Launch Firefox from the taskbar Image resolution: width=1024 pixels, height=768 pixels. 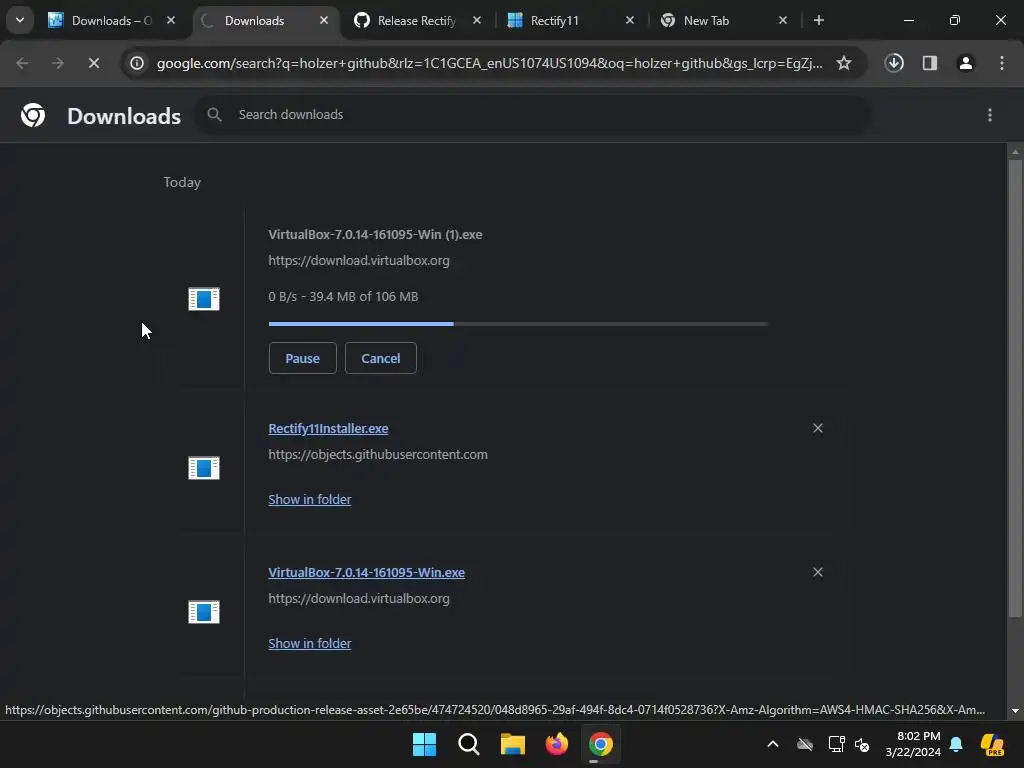pos(557,744)
